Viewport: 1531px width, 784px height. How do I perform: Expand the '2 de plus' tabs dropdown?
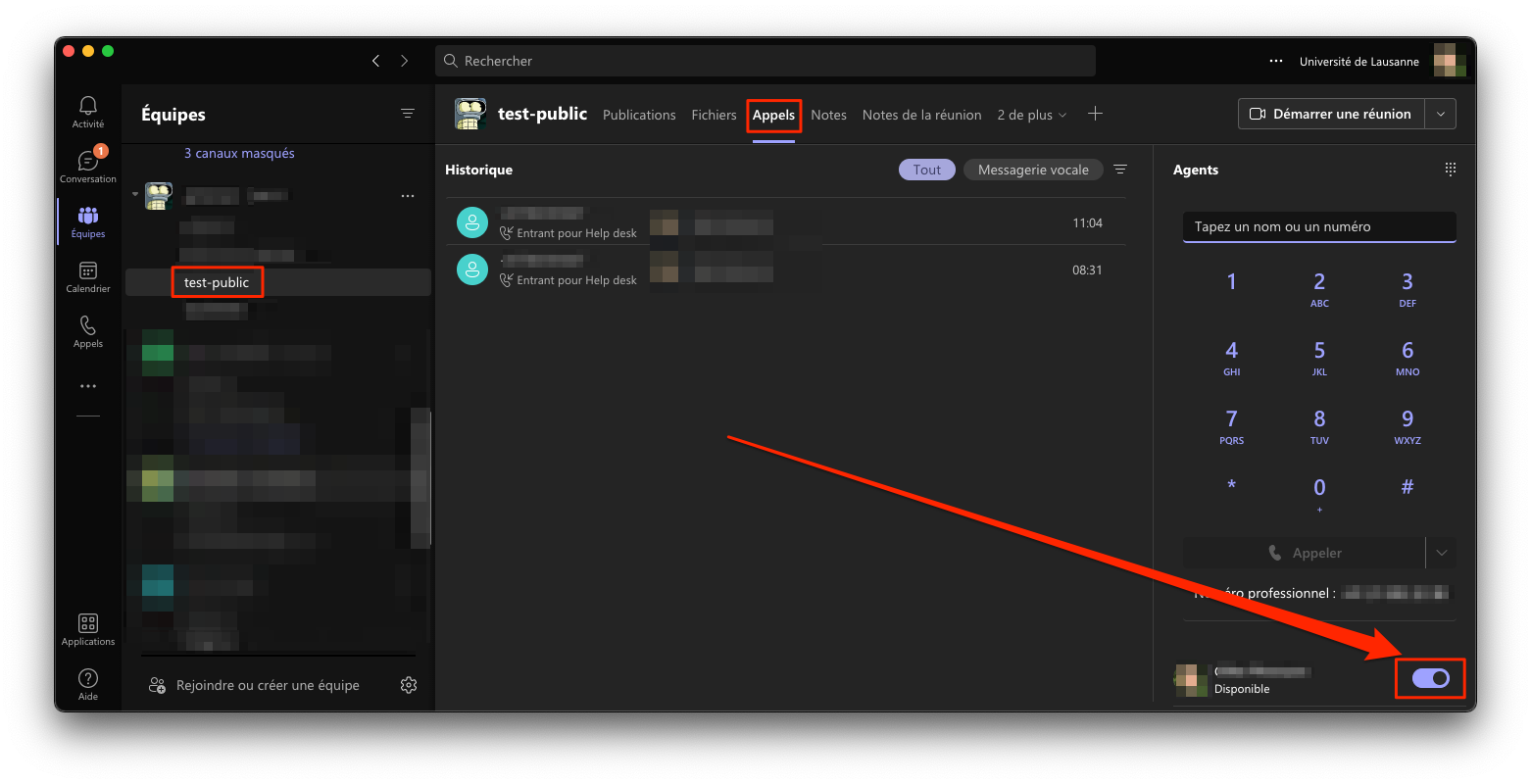point(1032,115)
